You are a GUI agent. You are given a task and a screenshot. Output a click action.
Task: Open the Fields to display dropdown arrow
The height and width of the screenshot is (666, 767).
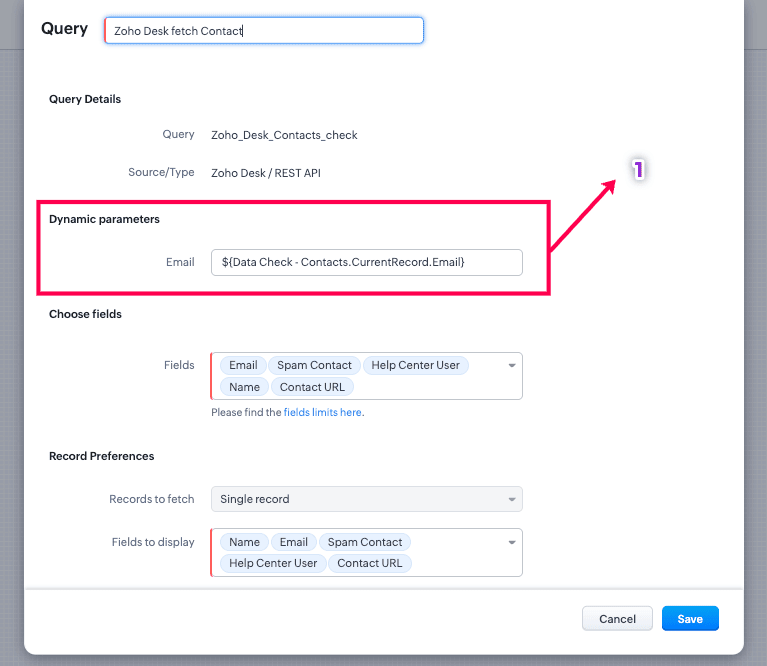click(x=512, y=542)
